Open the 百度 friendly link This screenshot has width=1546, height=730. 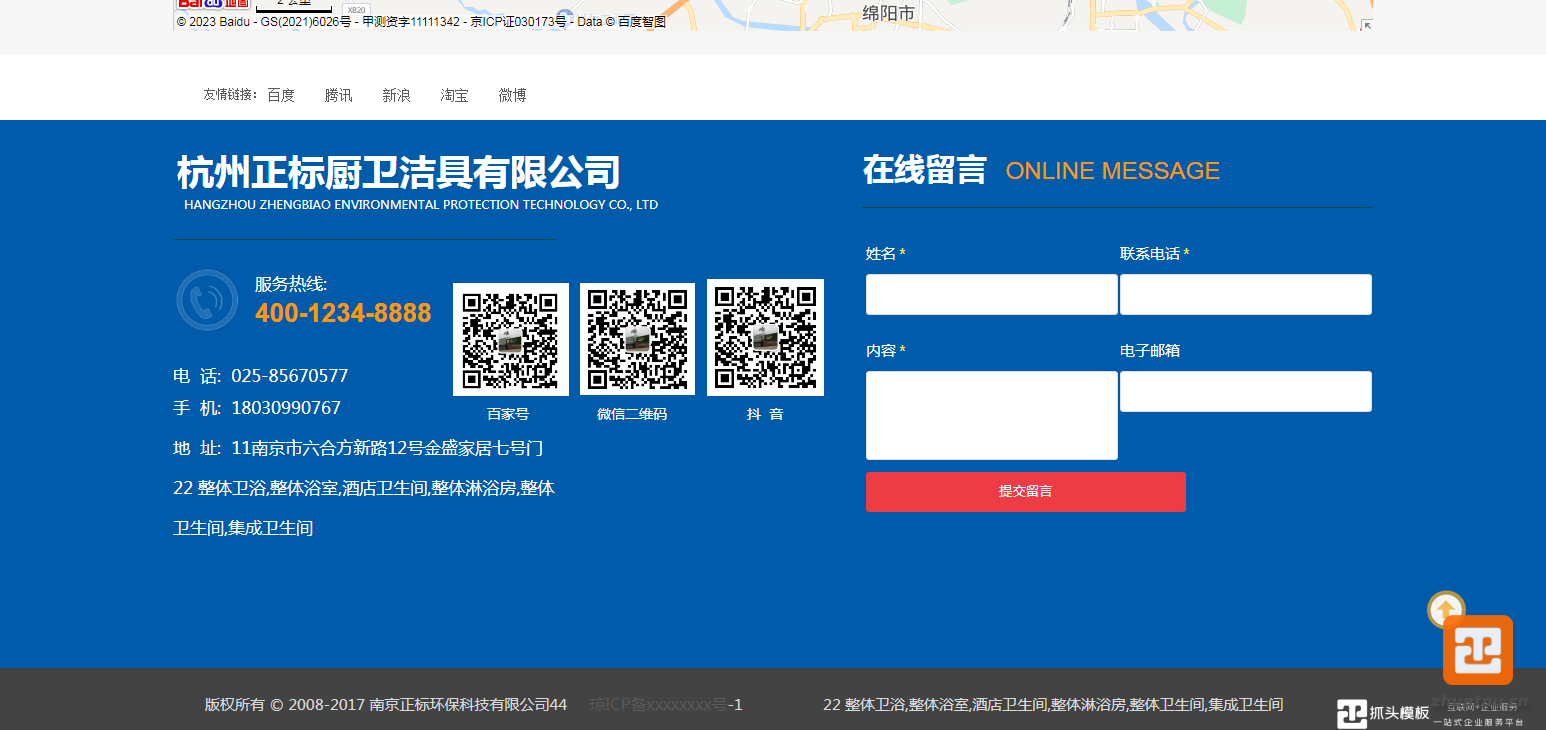tap(281, 95)
